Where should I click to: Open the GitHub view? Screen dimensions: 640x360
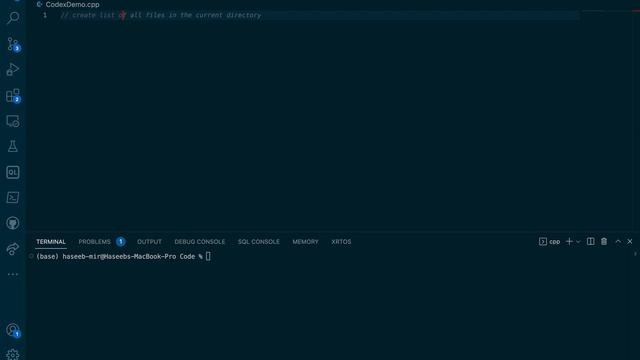click(x=13, y=223)
